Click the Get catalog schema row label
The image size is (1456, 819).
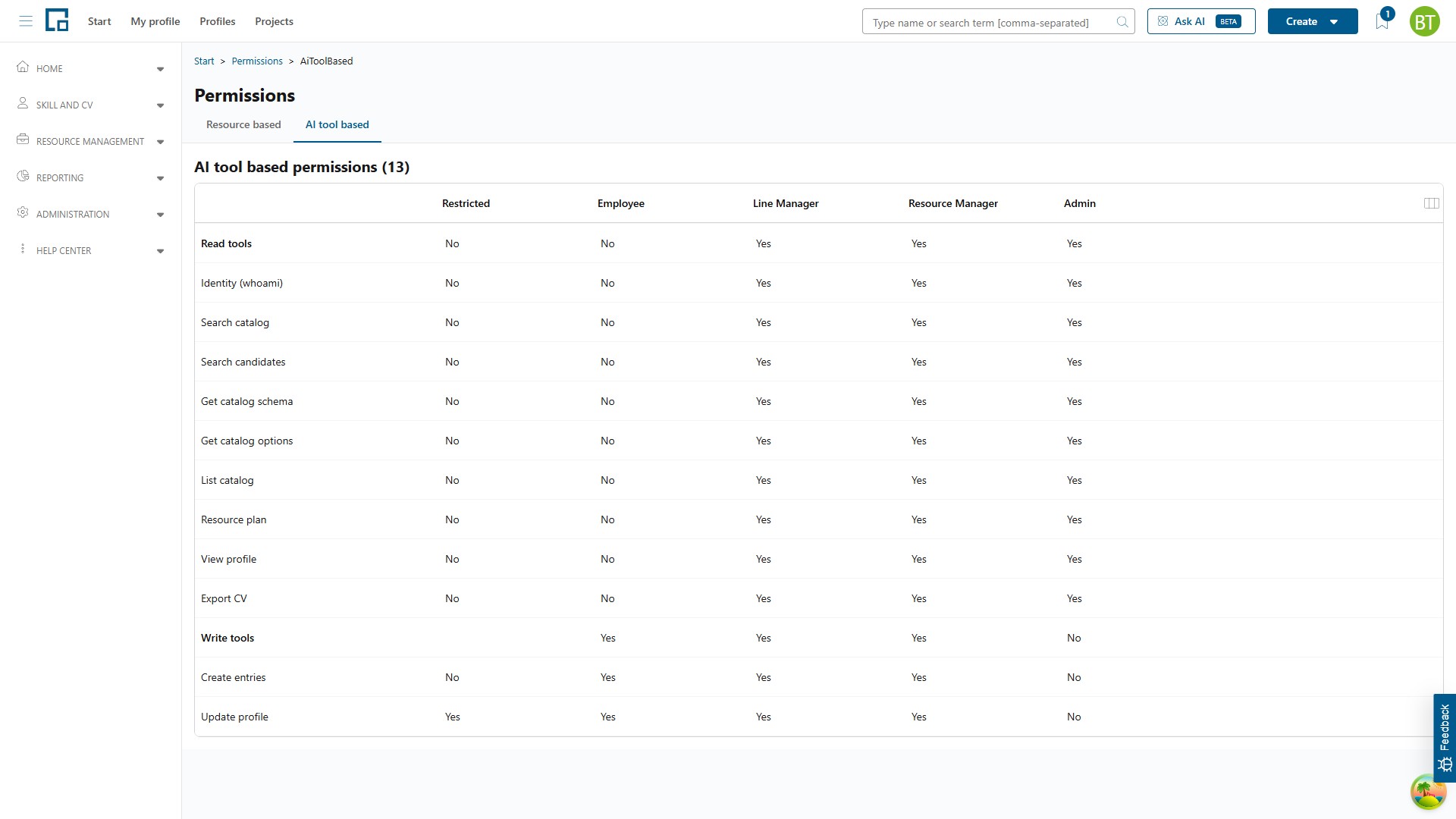click(x=246, y=401)
